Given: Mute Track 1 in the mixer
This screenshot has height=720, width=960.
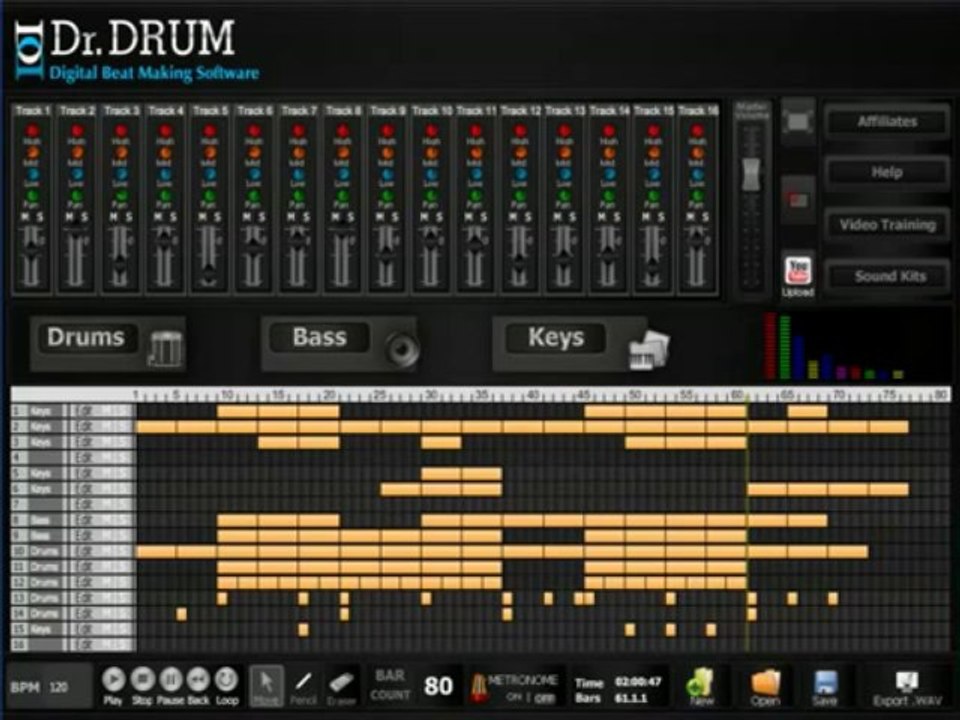Looking at the screenshot, I should click(25, 217).
